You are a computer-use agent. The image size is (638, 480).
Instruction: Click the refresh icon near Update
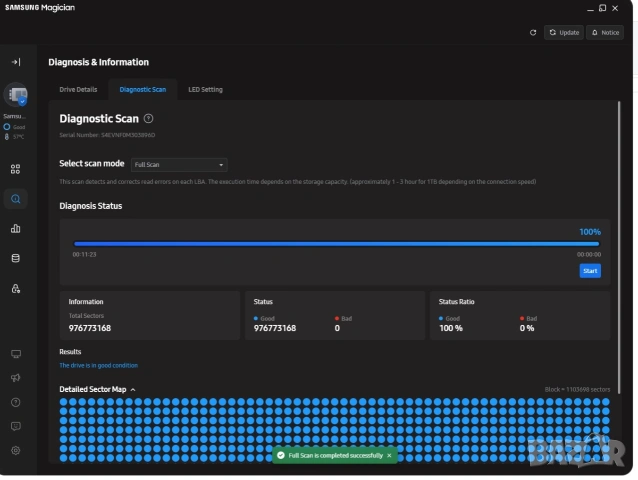point(533,33)
